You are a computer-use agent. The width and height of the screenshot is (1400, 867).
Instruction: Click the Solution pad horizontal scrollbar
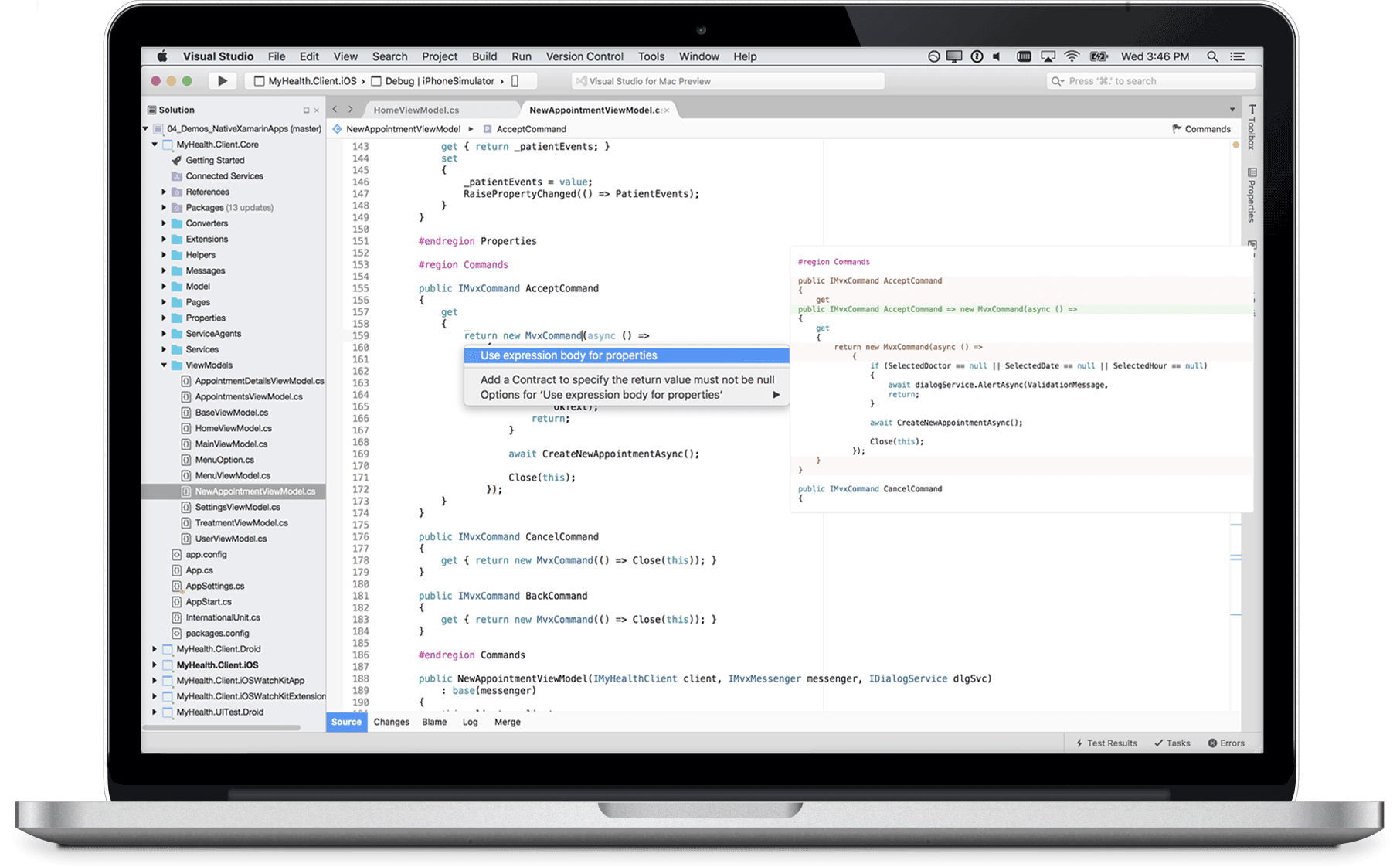tap(223, 727)
